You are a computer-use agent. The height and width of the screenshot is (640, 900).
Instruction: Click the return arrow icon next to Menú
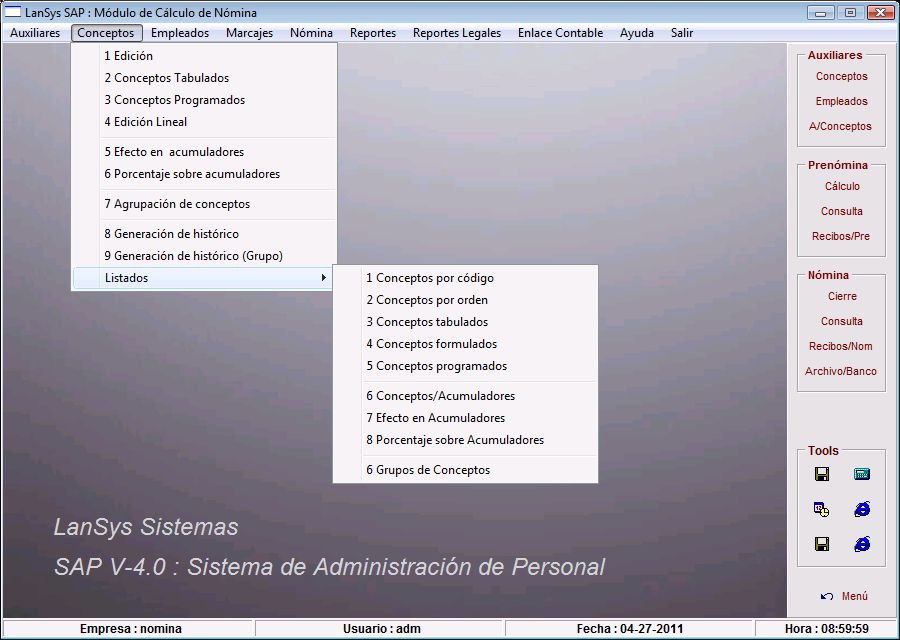[827, 596]
